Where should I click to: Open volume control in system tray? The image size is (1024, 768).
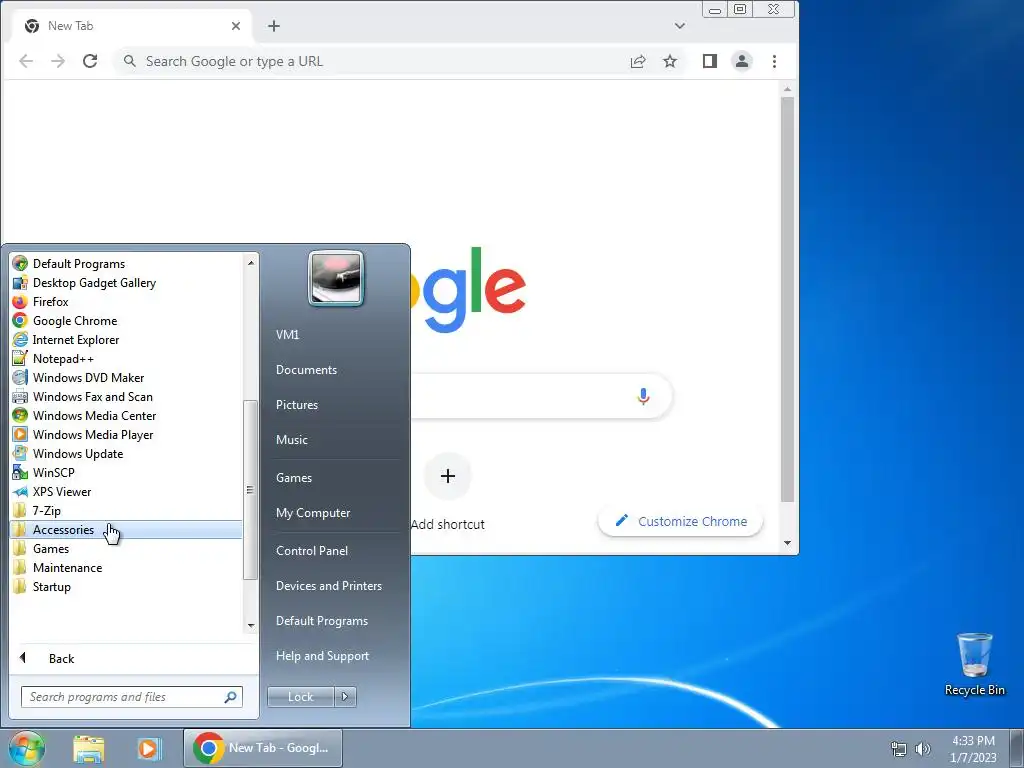(923, 749)
